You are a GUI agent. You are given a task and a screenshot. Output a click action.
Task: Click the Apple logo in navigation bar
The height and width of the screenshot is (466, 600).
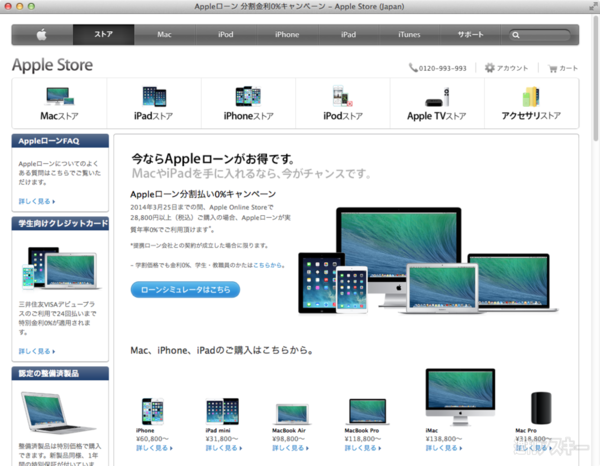pyautogui.click(x=42, y=35)
